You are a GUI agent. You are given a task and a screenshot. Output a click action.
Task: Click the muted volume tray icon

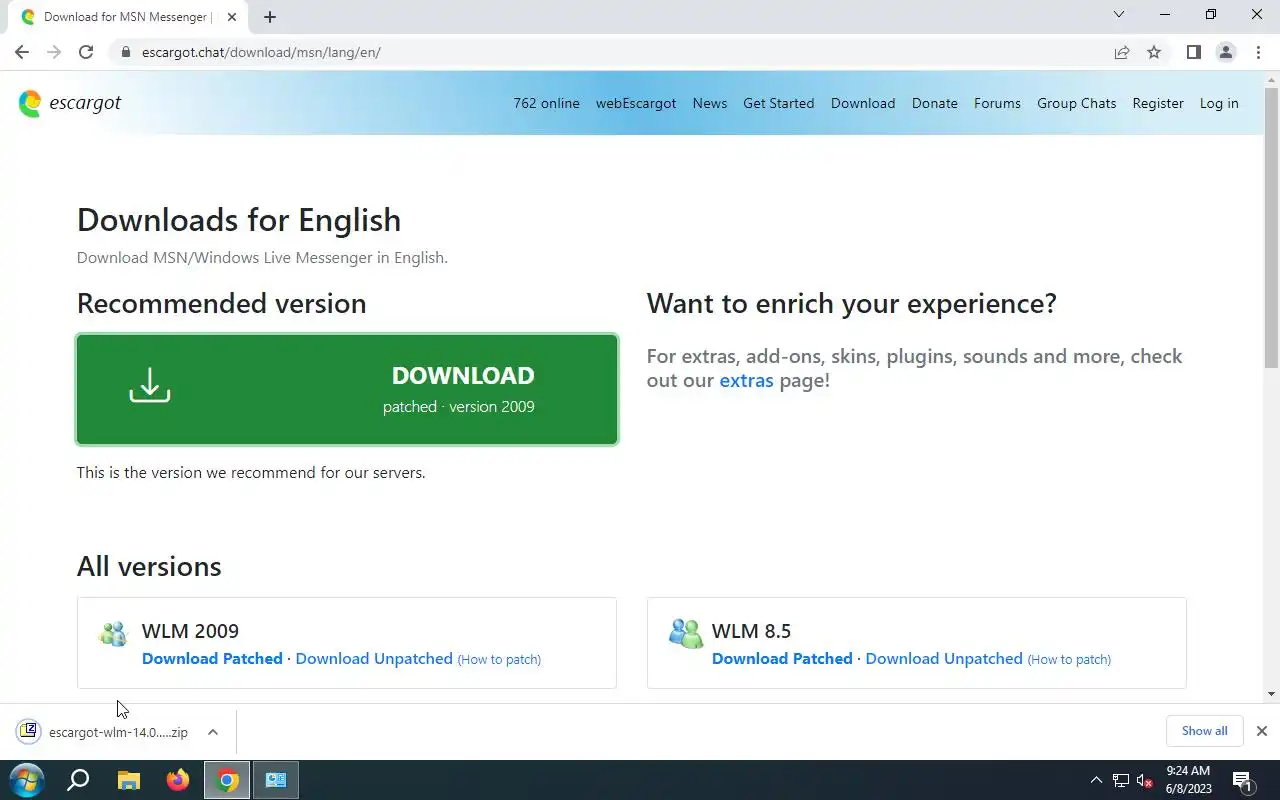coord(1146,781)
